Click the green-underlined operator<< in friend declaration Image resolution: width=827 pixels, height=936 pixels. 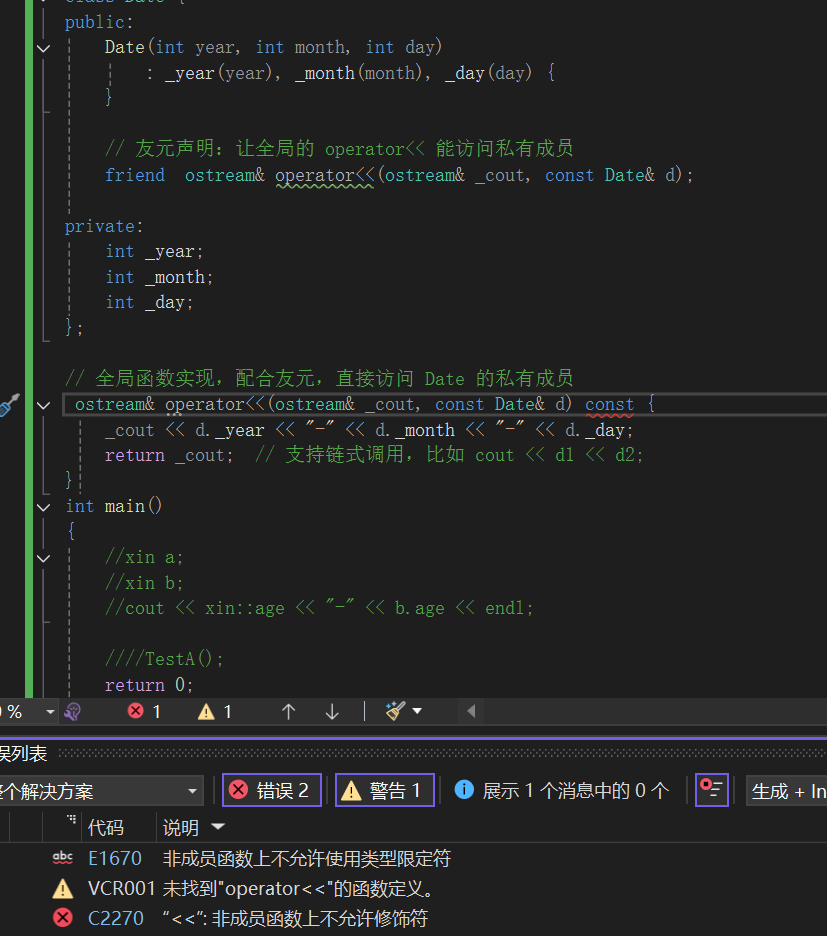click(325, 176)
